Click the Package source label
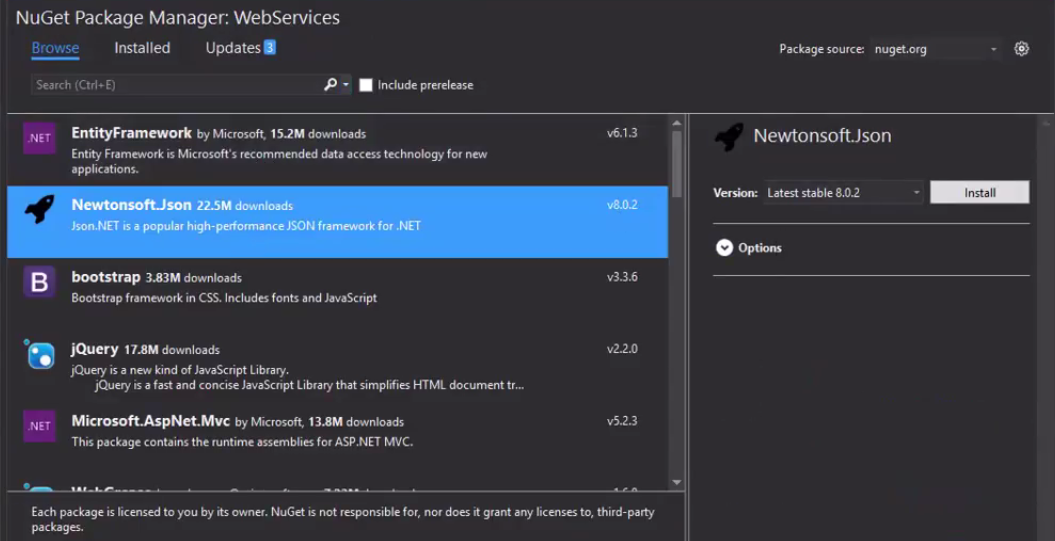This screenshot has height=541, width=1055. (x=822, y=49)
